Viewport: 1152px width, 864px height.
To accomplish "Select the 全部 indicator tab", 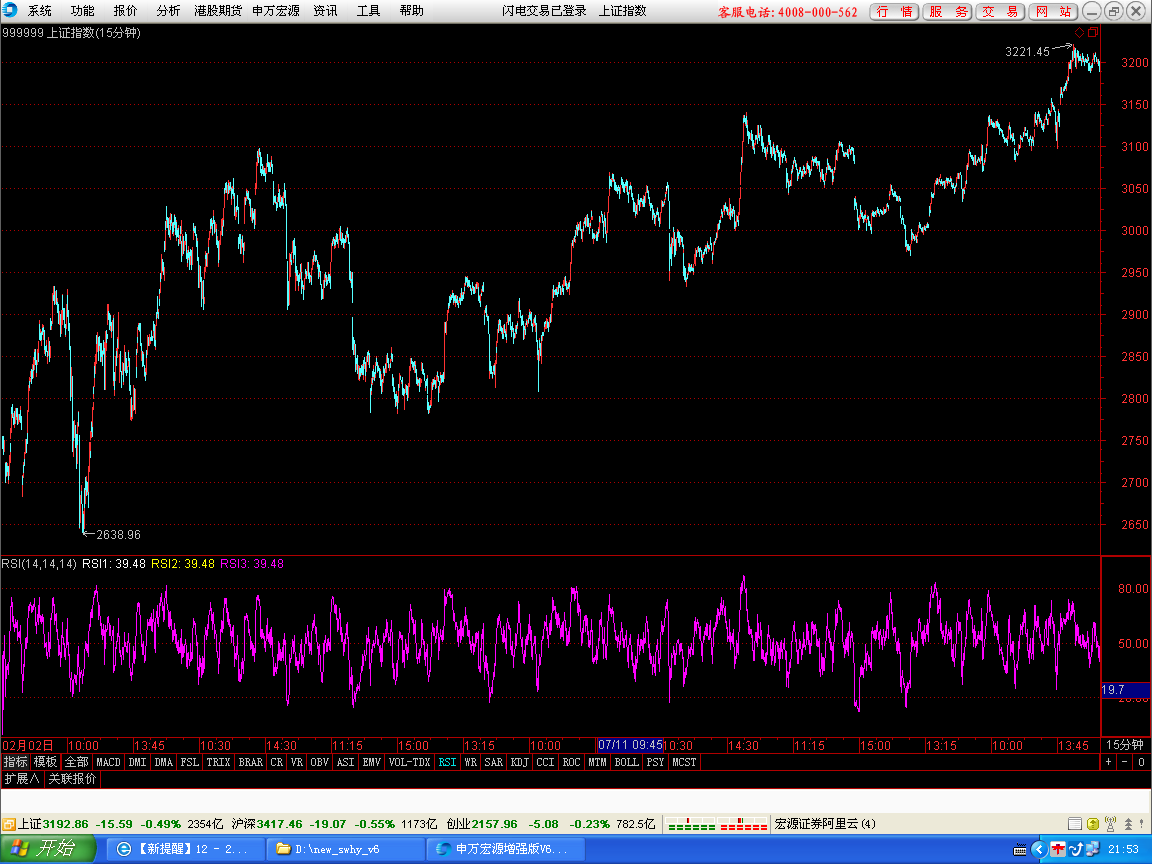I will click(76, 762).
